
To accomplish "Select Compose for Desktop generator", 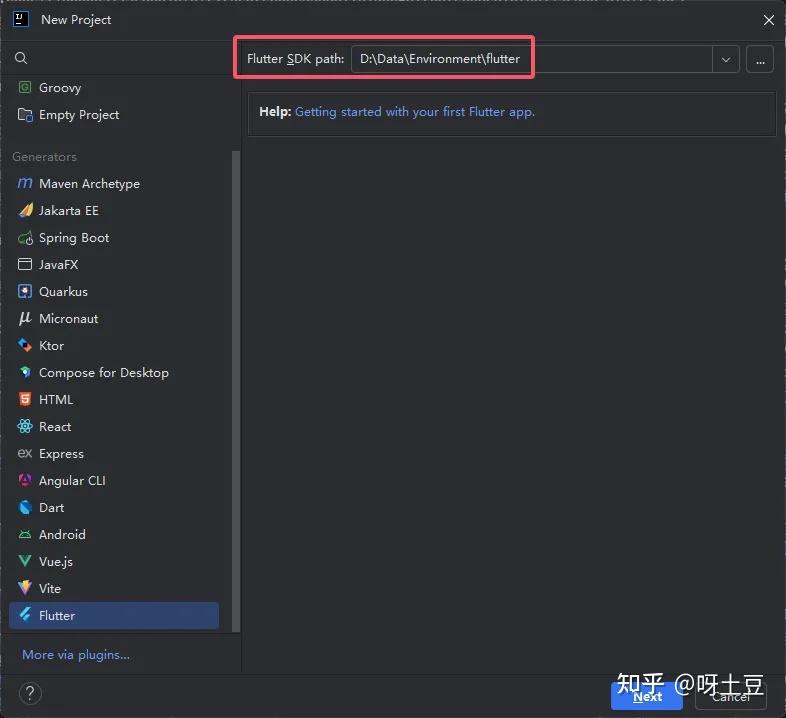I will [114, 373].
